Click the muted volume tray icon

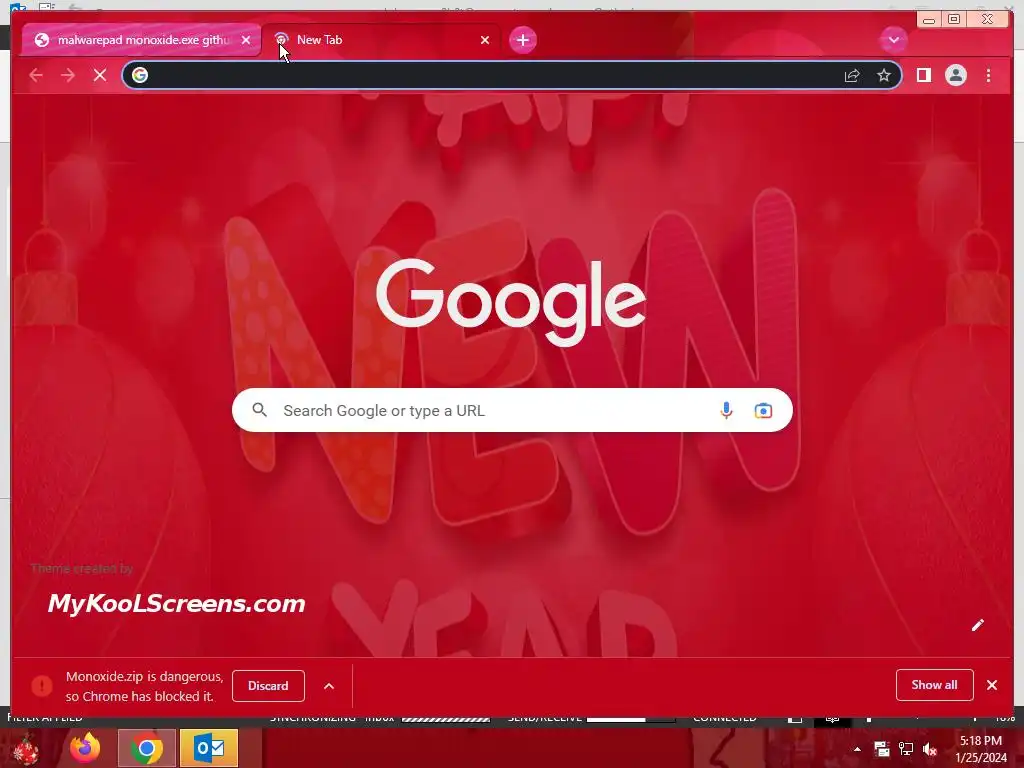point(930,749)
